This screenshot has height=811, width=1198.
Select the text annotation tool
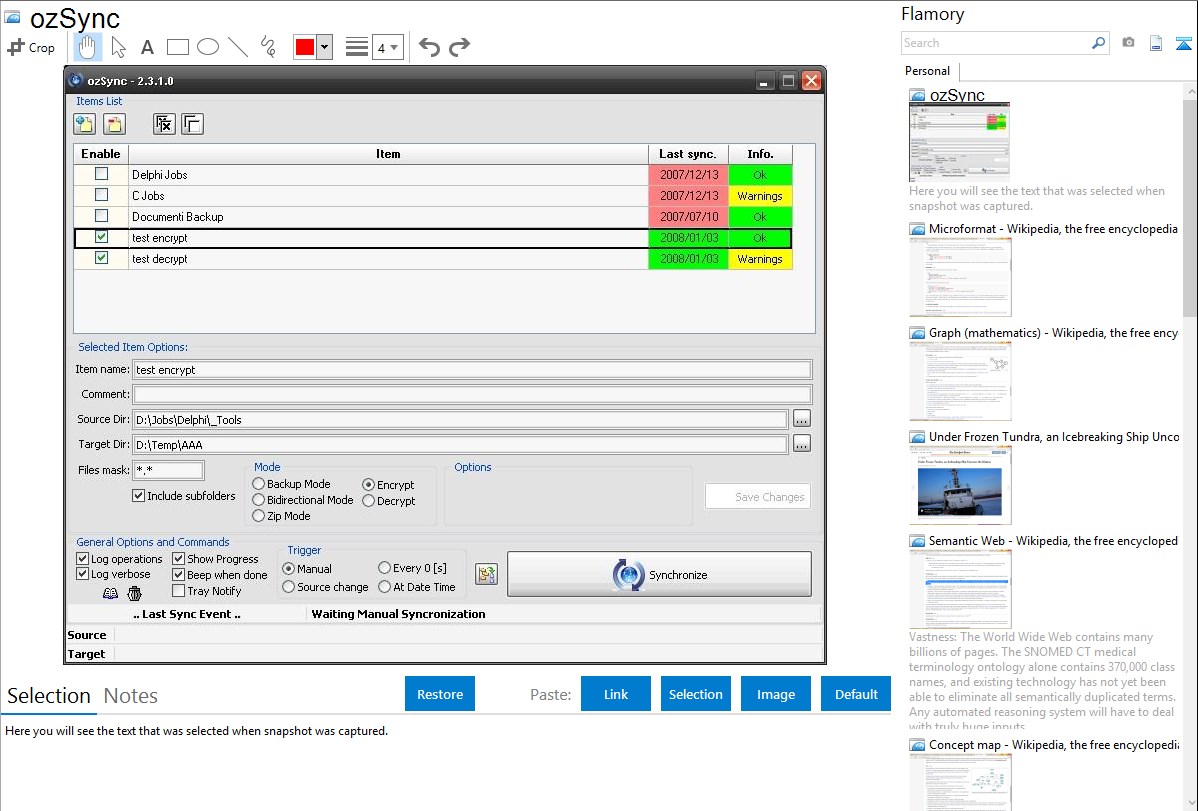tap(147, 47)
